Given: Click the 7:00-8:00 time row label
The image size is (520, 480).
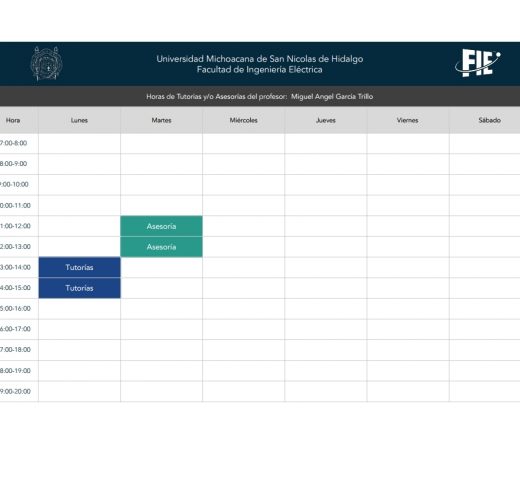Looking at the screenshot, I should (13, 143).
